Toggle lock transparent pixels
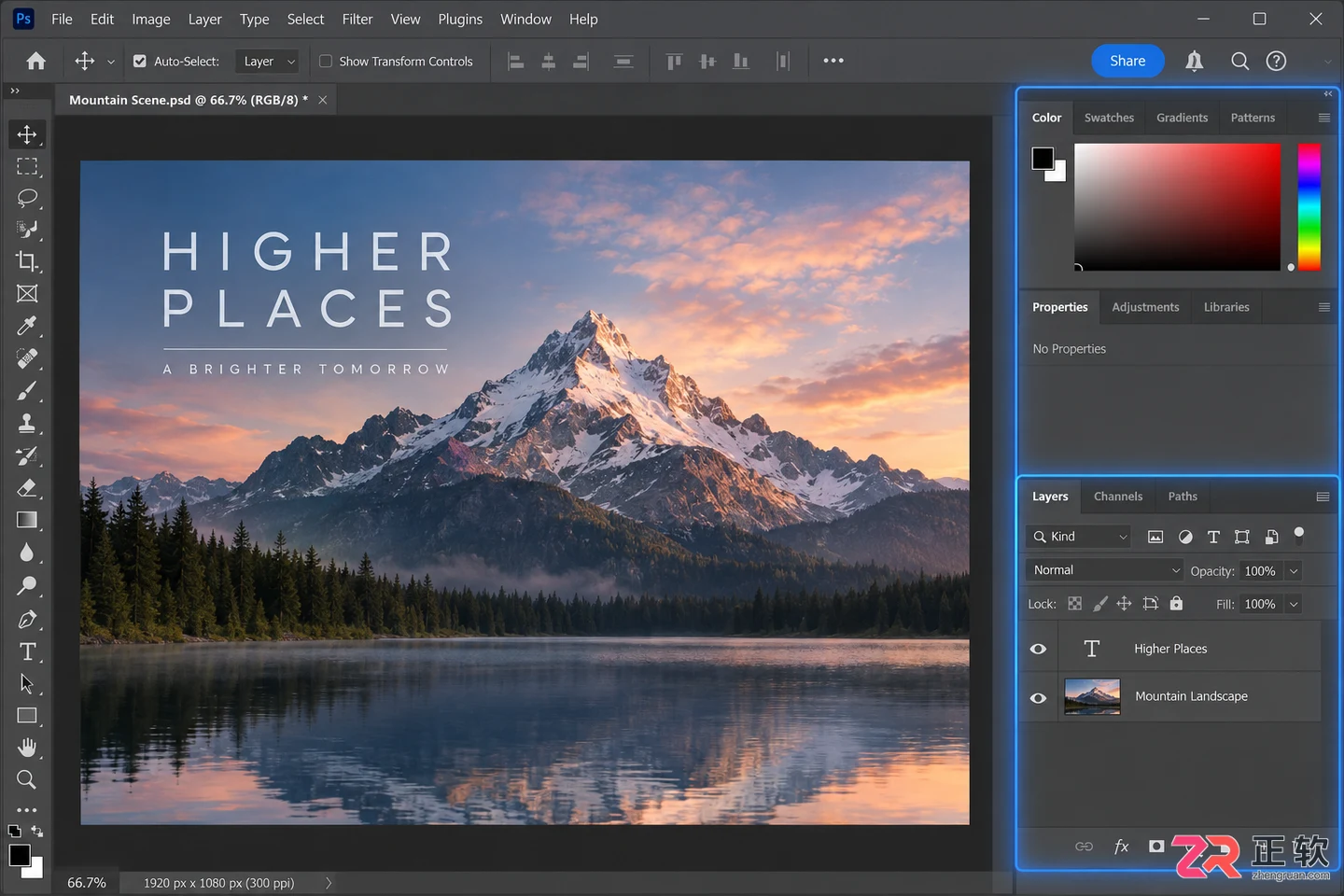1344x896 pixels. click(x=1075, y=604)
